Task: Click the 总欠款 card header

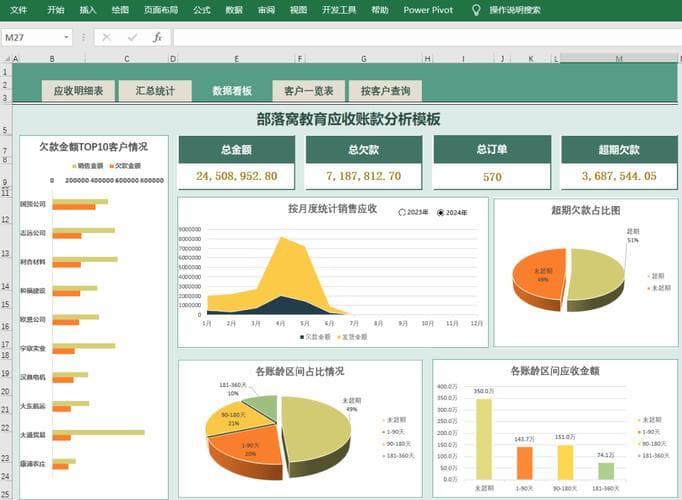Action: coord(364,150)
